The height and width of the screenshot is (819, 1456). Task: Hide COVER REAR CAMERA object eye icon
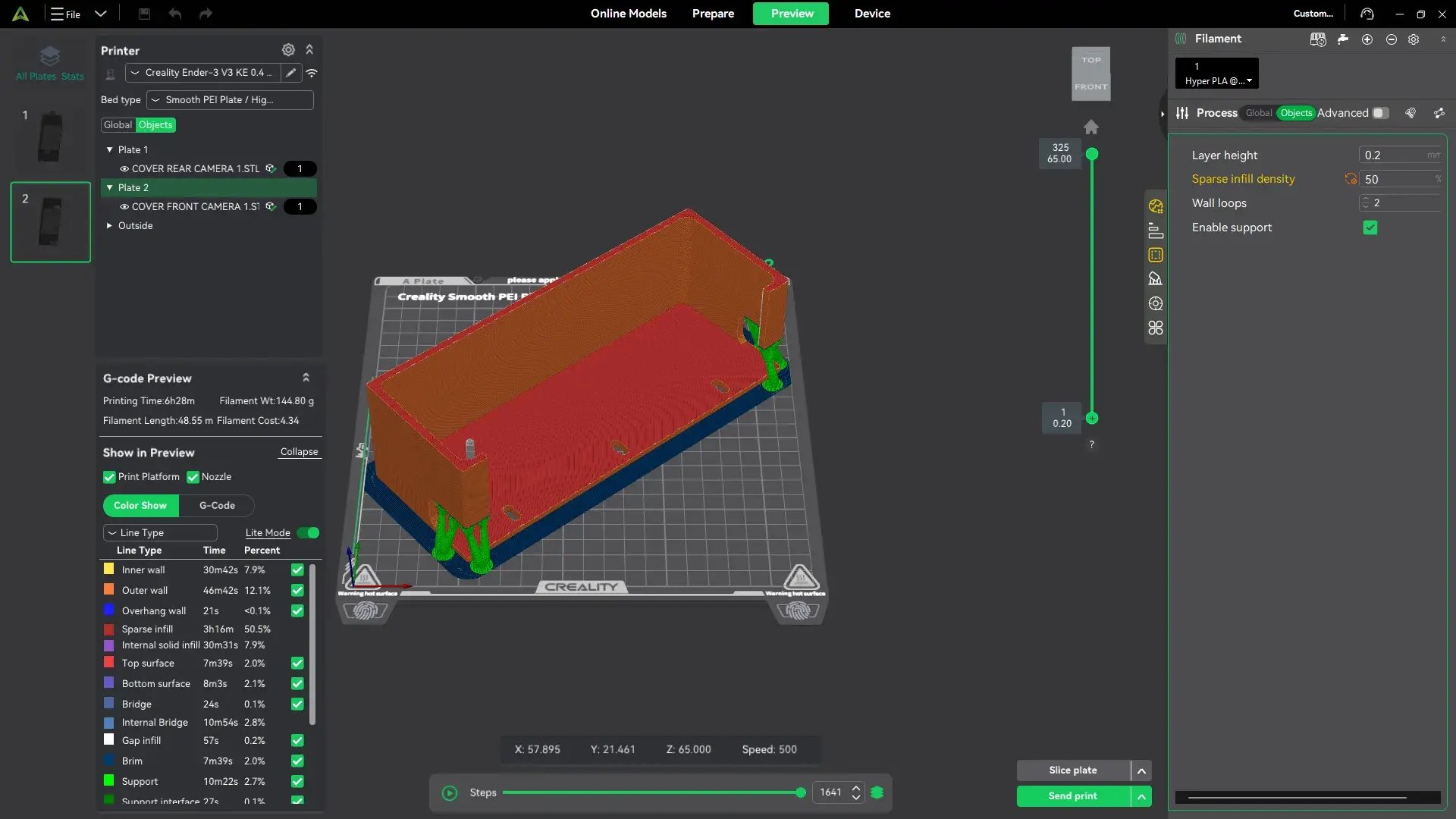(124, 169)
